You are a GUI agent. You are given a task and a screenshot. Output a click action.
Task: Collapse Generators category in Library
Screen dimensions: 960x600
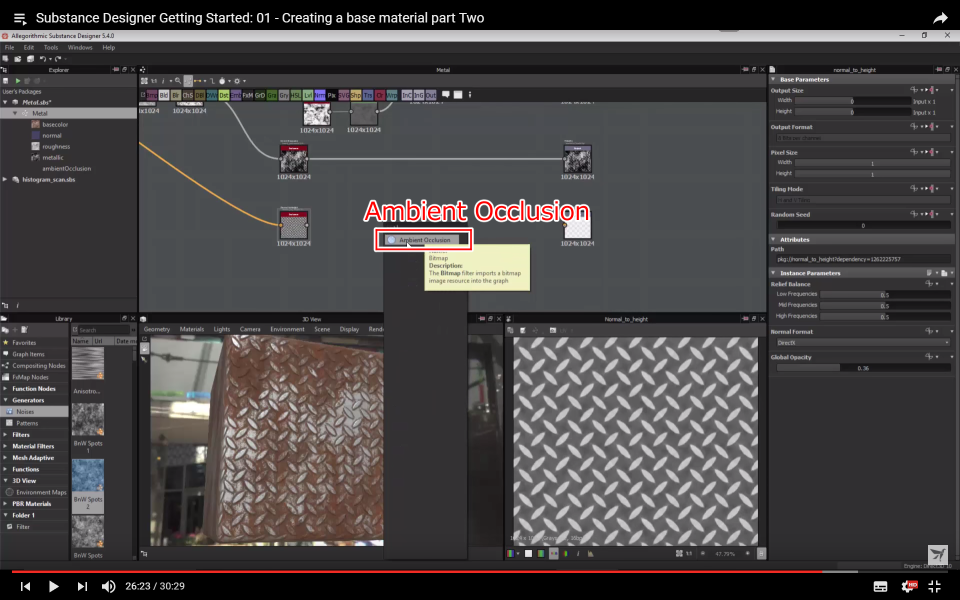point(6,400)
